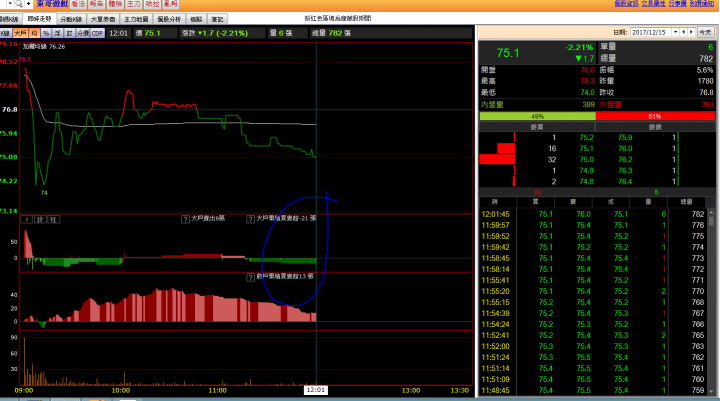
Task: Go to the previous date arrow
Action: click(x=684, y=32)
